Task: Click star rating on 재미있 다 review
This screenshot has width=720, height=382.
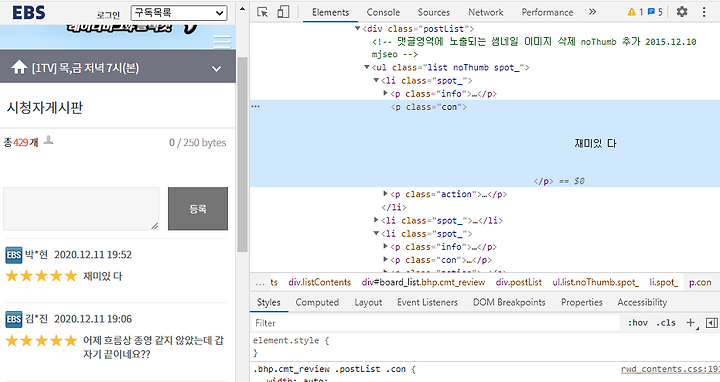Action: [x=41, y=276]
